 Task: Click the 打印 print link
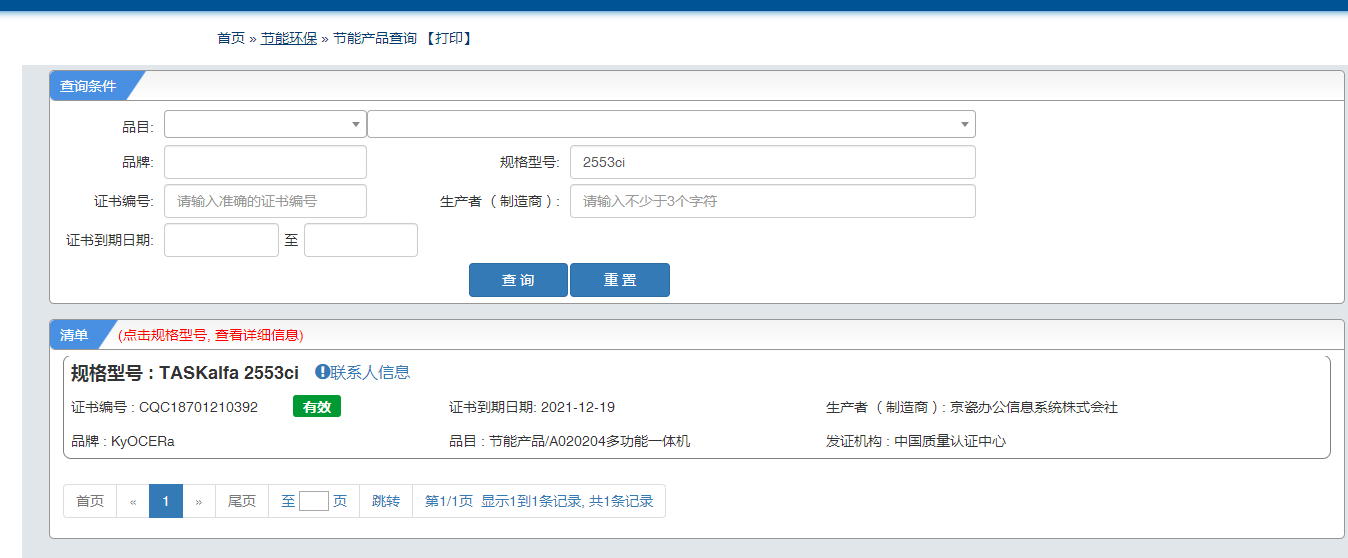click(x=448, y=38)
